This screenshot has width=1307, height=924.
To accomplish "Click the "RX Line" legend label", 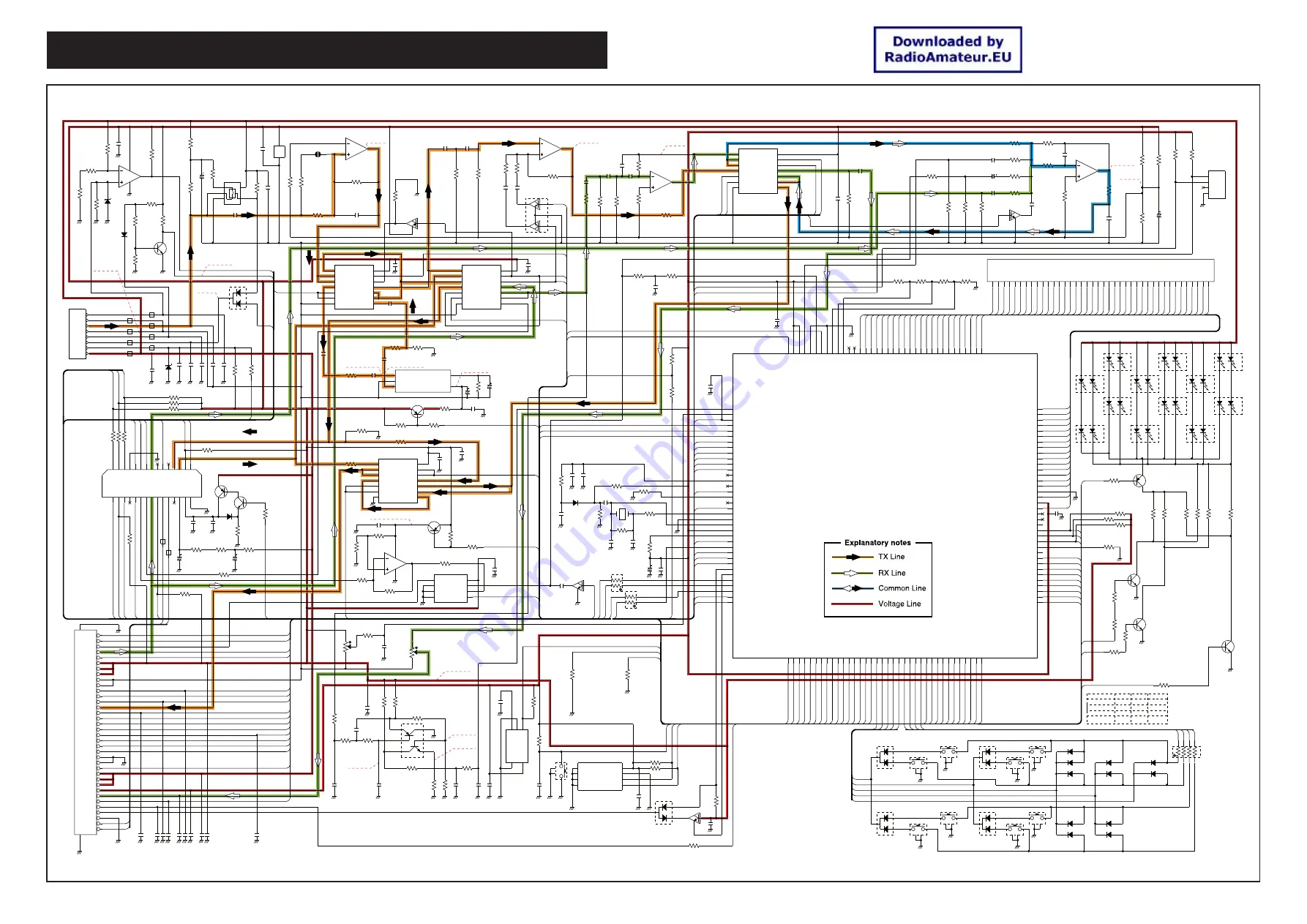I will pos(891,573).
